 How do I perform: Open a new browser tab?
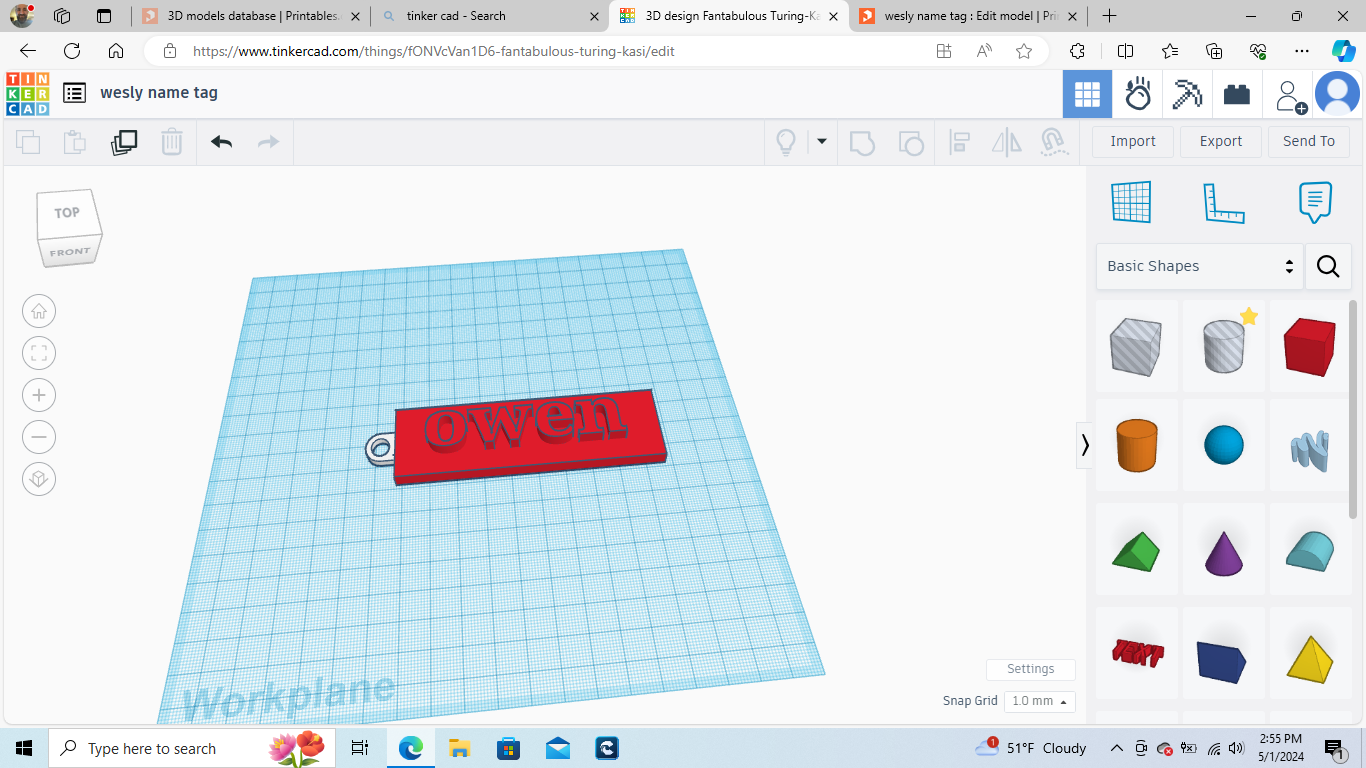(x=1109, y=16)
